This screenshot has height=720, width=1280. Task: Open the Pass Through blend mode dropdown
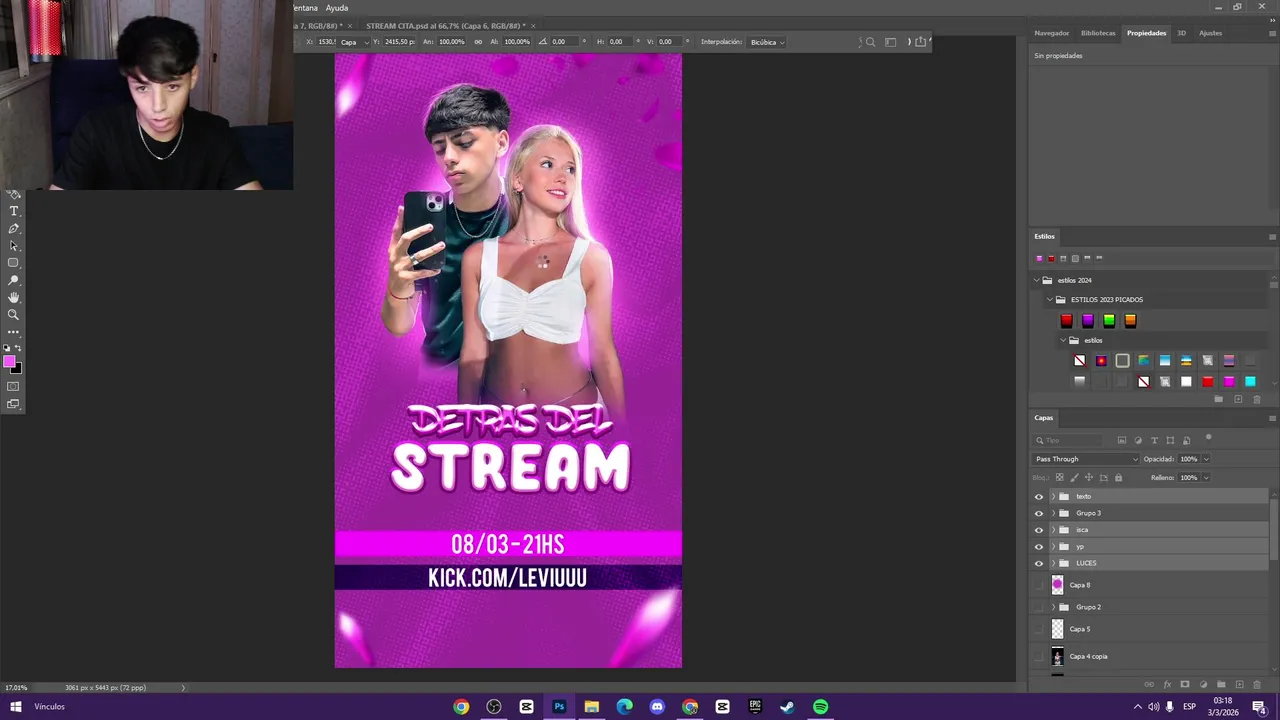coord(1086,459)
